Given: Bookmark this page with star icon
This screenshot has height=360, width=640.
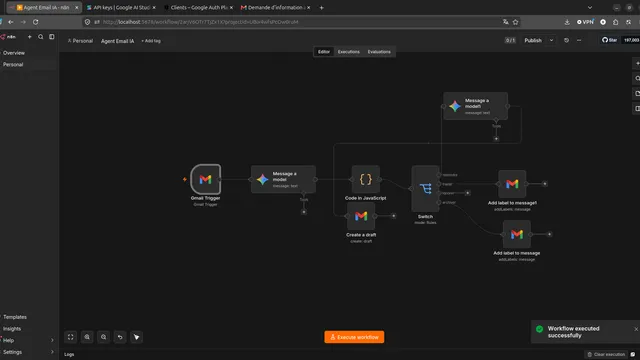Looking at the screenshot, I should point(516,22).
